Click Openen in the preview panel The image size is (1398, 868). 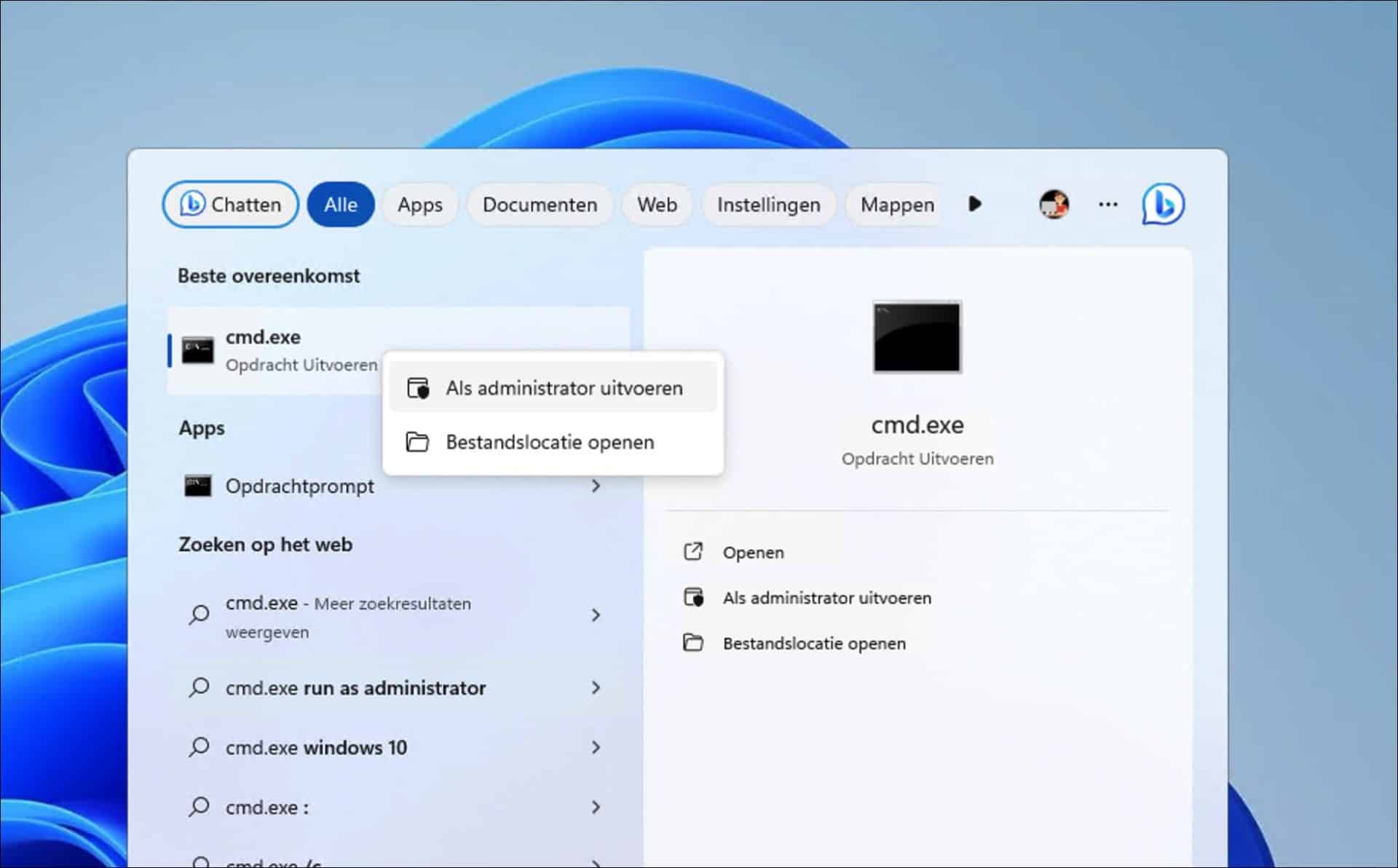pos(754,551)
